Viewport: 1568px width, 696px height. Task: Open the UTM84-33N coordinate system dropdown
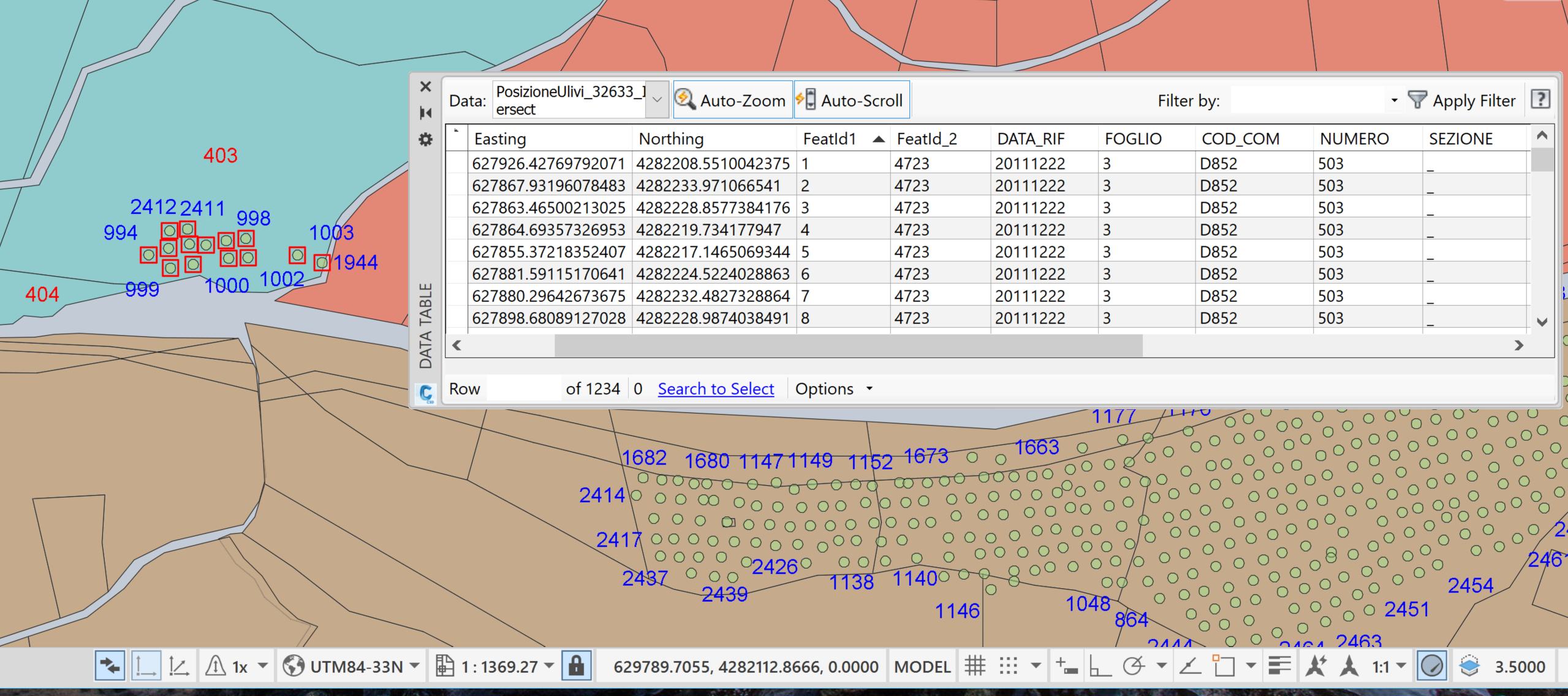pyautogui.click(x=414, y=666)
